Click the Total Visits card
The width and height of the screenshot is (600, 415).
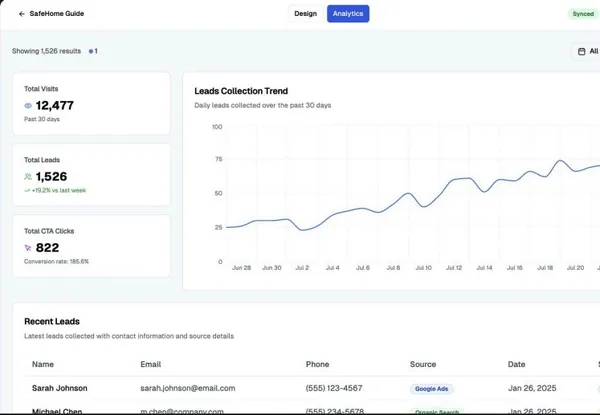(91, 104)
